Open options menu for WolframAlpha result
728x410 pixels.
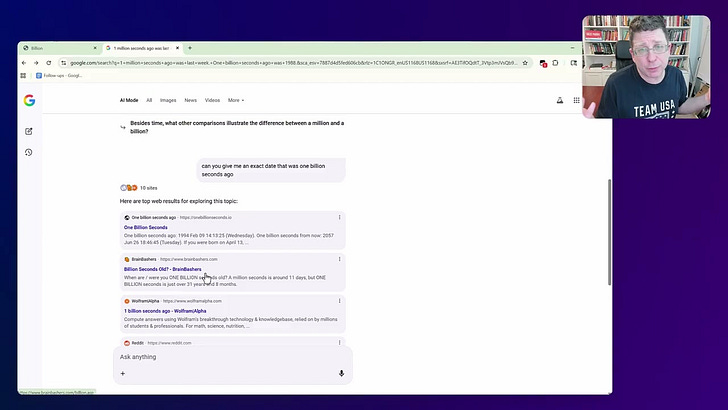click(339, 301)
